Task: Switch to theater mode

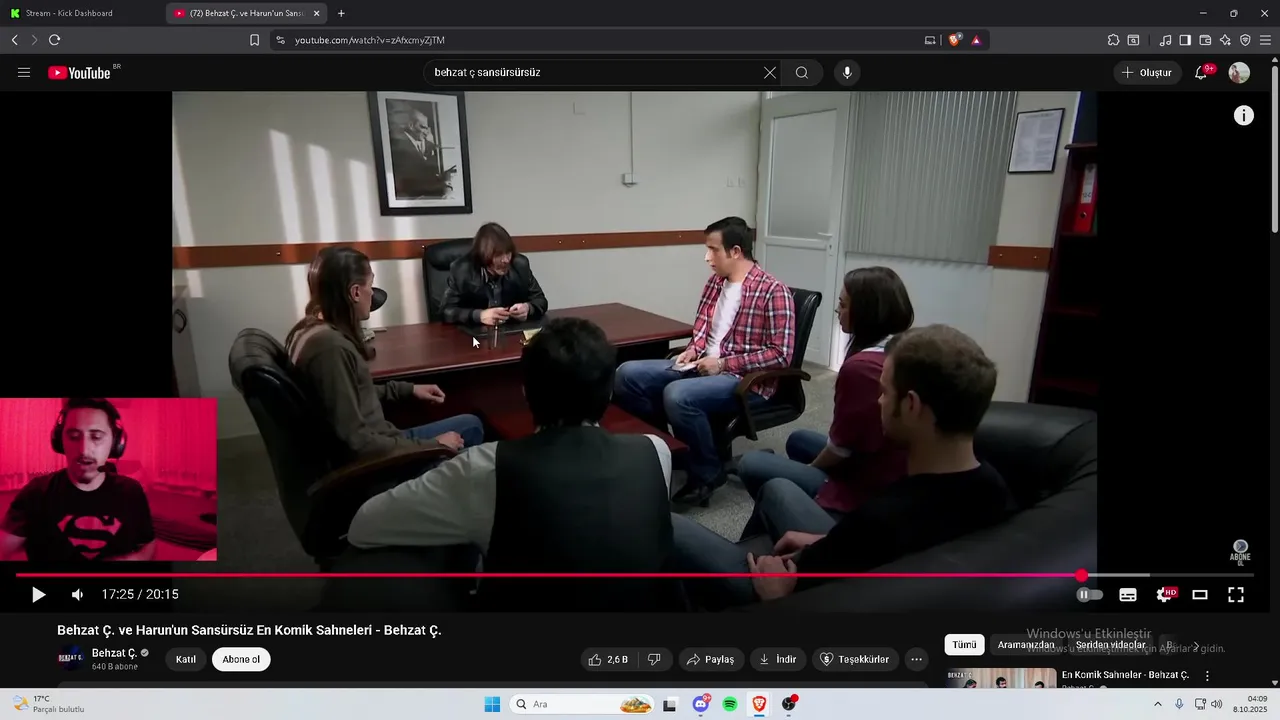Action: point(1200,595)
